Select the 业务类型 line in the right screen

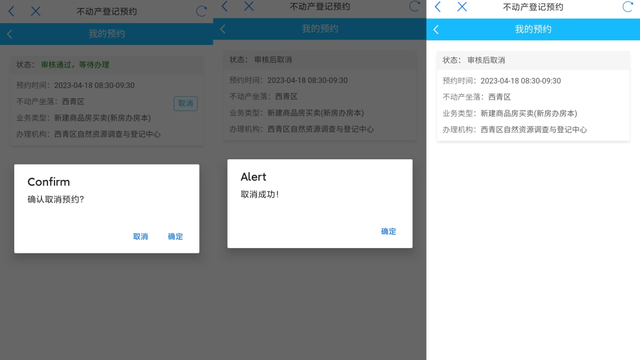(510, 113)
